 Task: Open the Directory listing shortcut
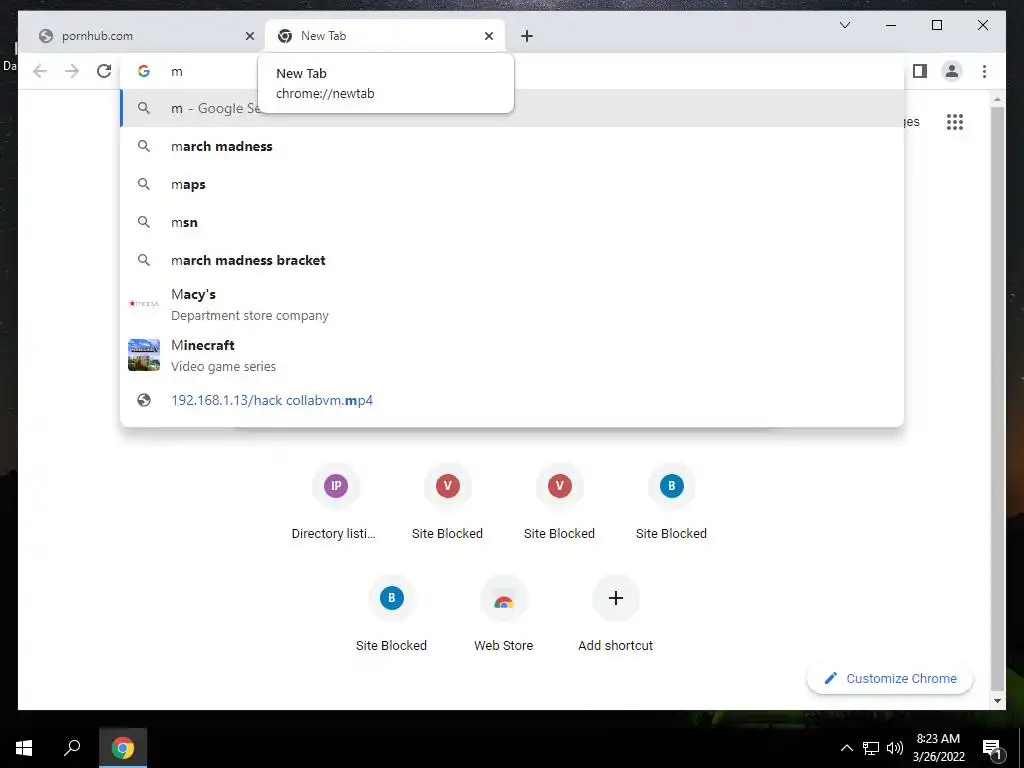point(336,504)
